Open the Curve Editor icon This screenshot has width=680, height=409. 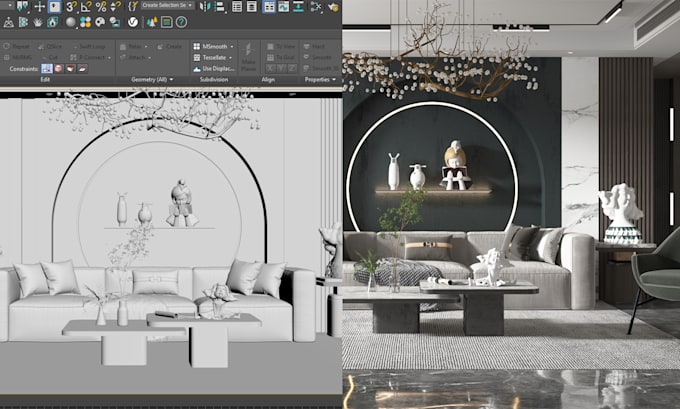coord(284,7)
